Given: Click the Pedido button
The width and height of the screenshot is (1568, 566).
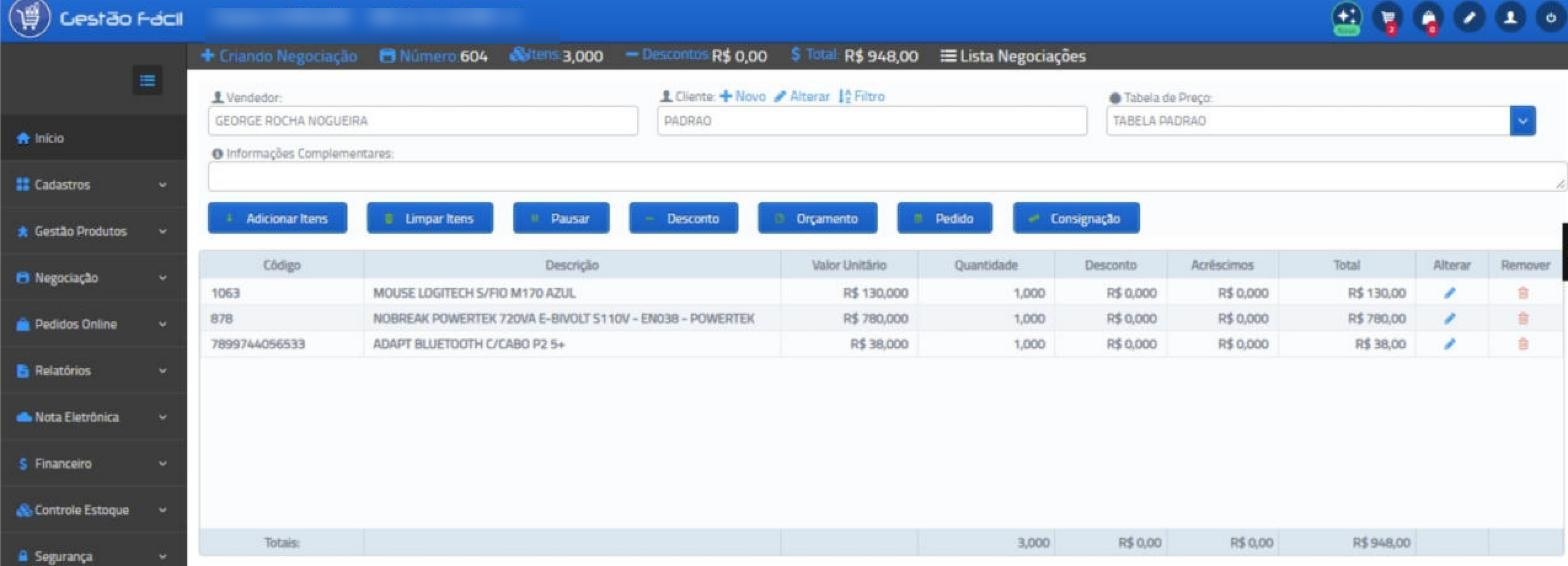Looking at the screenshot, I should click(945, 218).
